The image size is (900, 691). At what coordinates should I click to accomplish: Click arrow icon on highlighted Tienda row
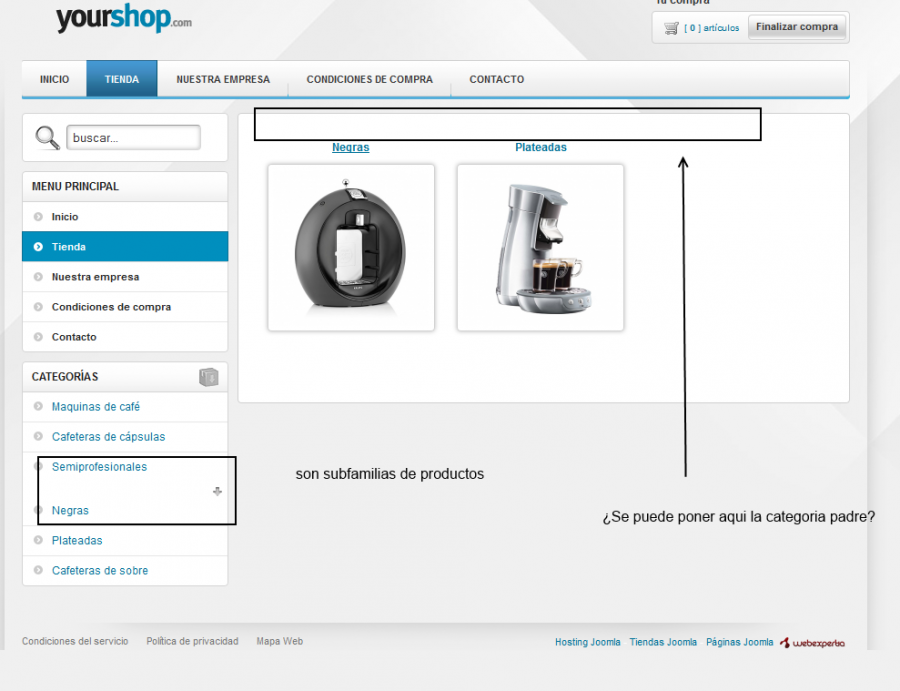38,247
